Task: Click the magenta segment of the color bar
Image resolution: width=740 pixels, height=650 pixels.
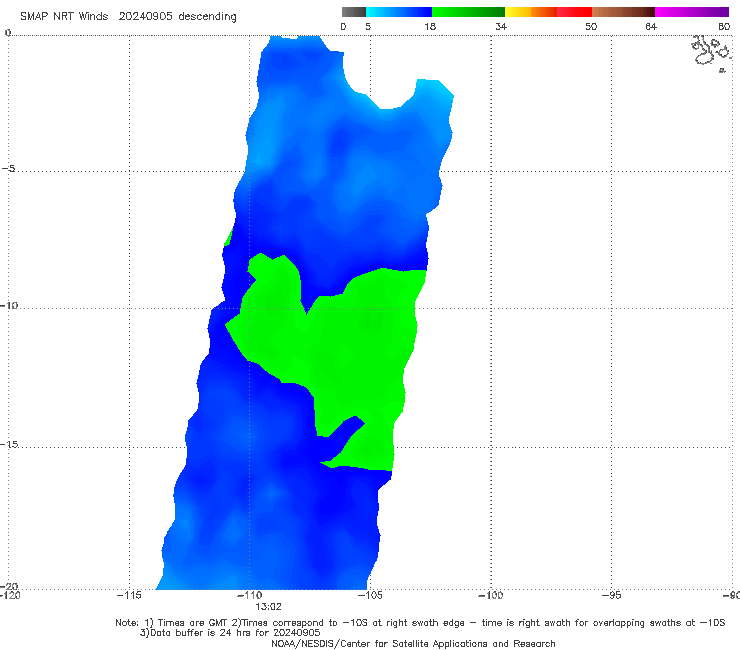Action: pyautogui.click(x=692, y=12)
